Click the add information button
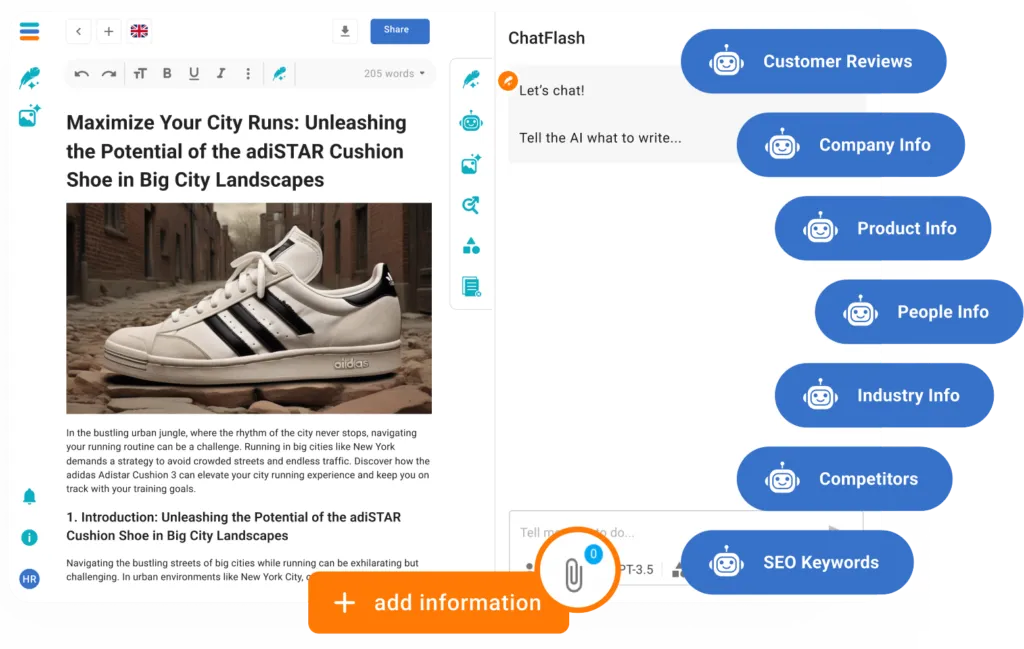 (438, 603)
